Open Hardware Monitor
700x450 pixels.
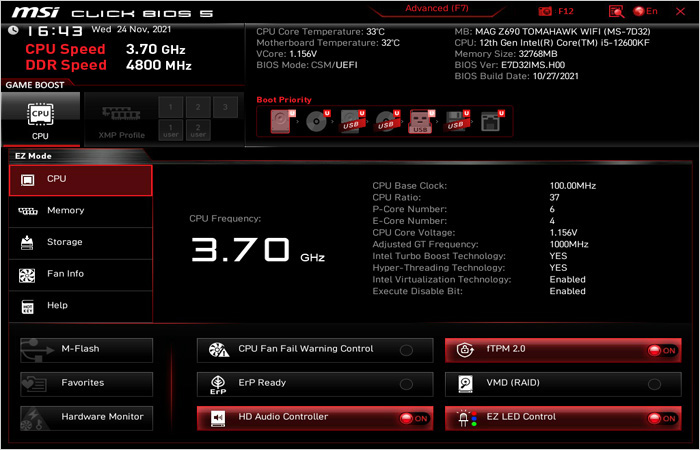pyautogui.click(x=87, y=418)
